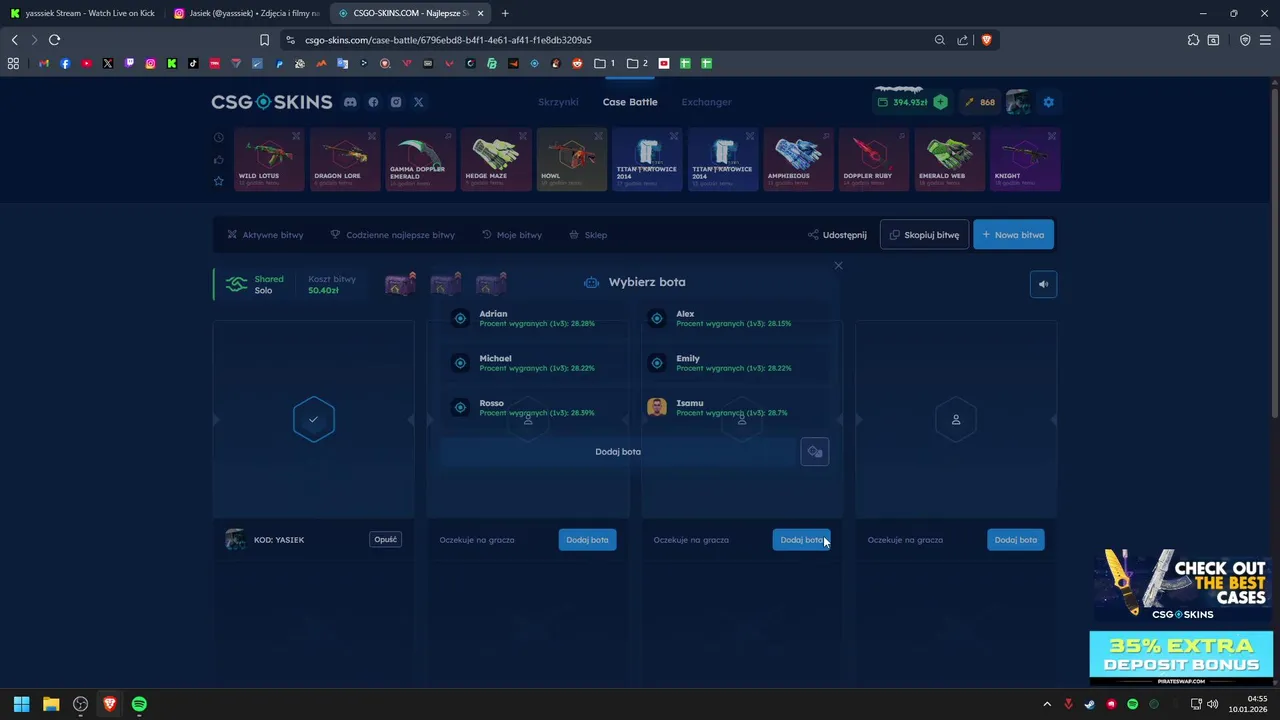This screenshot has width=1280, height=720.
Task: Click Udostępnij share link
Action: 837,235
